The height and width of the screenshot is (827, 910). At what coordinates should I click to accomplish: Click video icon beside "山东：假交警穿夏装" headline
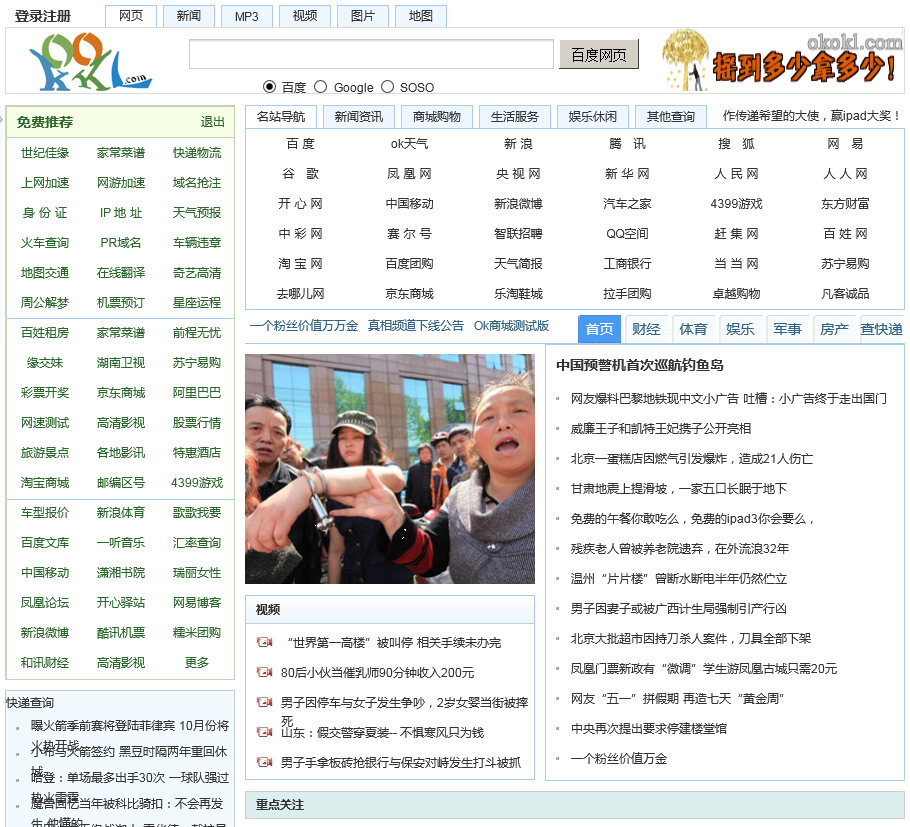coord(264,732)
